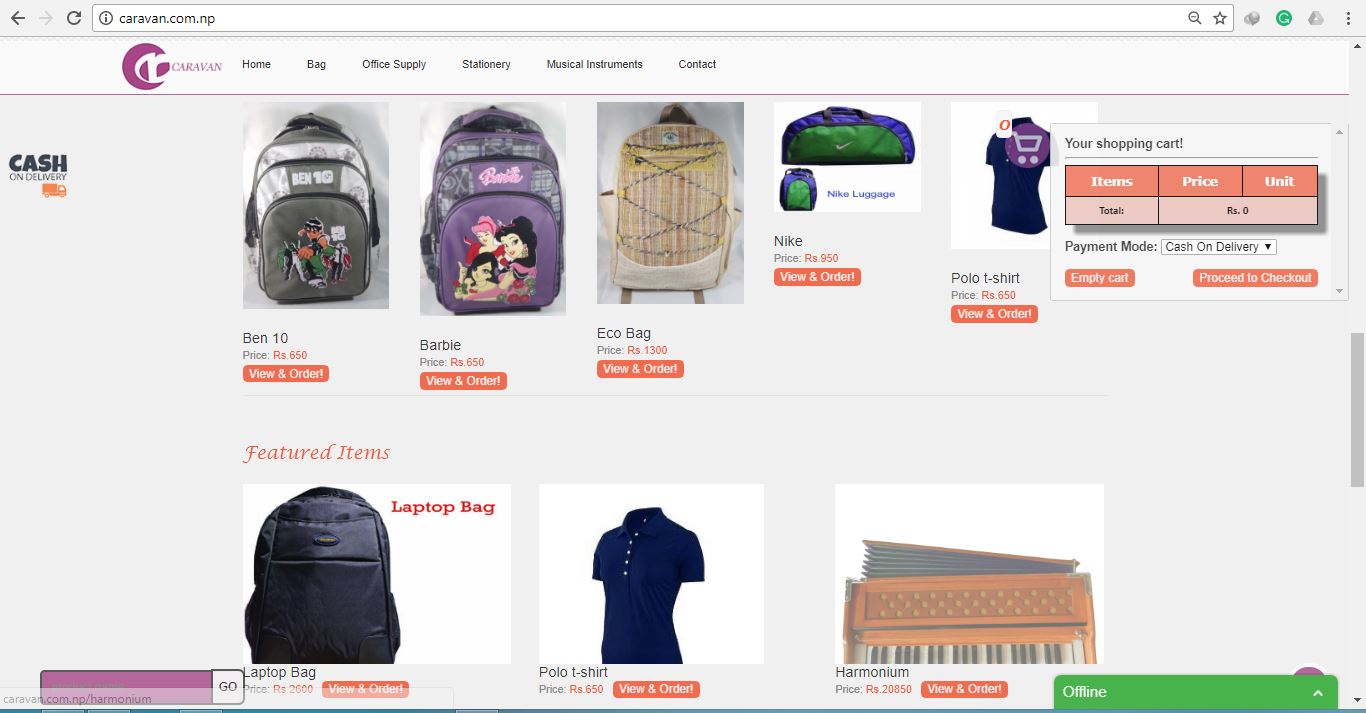This screenshot has height=713, width=1366.
Task: Open the purple shopping cart icon
Action: click(x=1026, y=145)
